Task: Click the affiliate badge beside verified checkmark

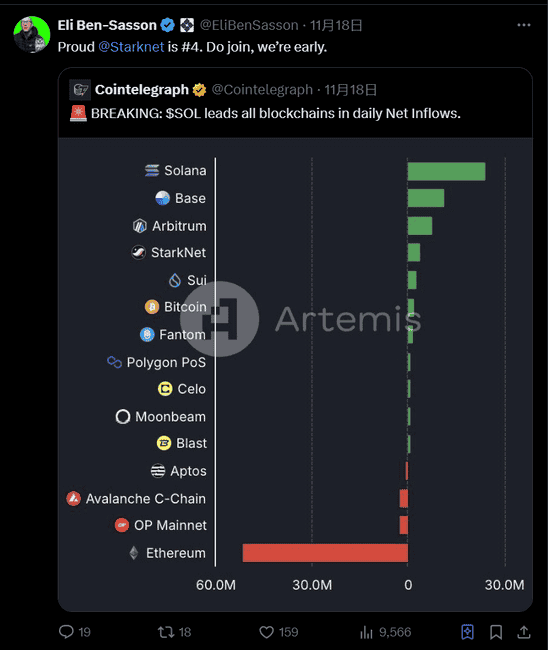Action: 187,25
